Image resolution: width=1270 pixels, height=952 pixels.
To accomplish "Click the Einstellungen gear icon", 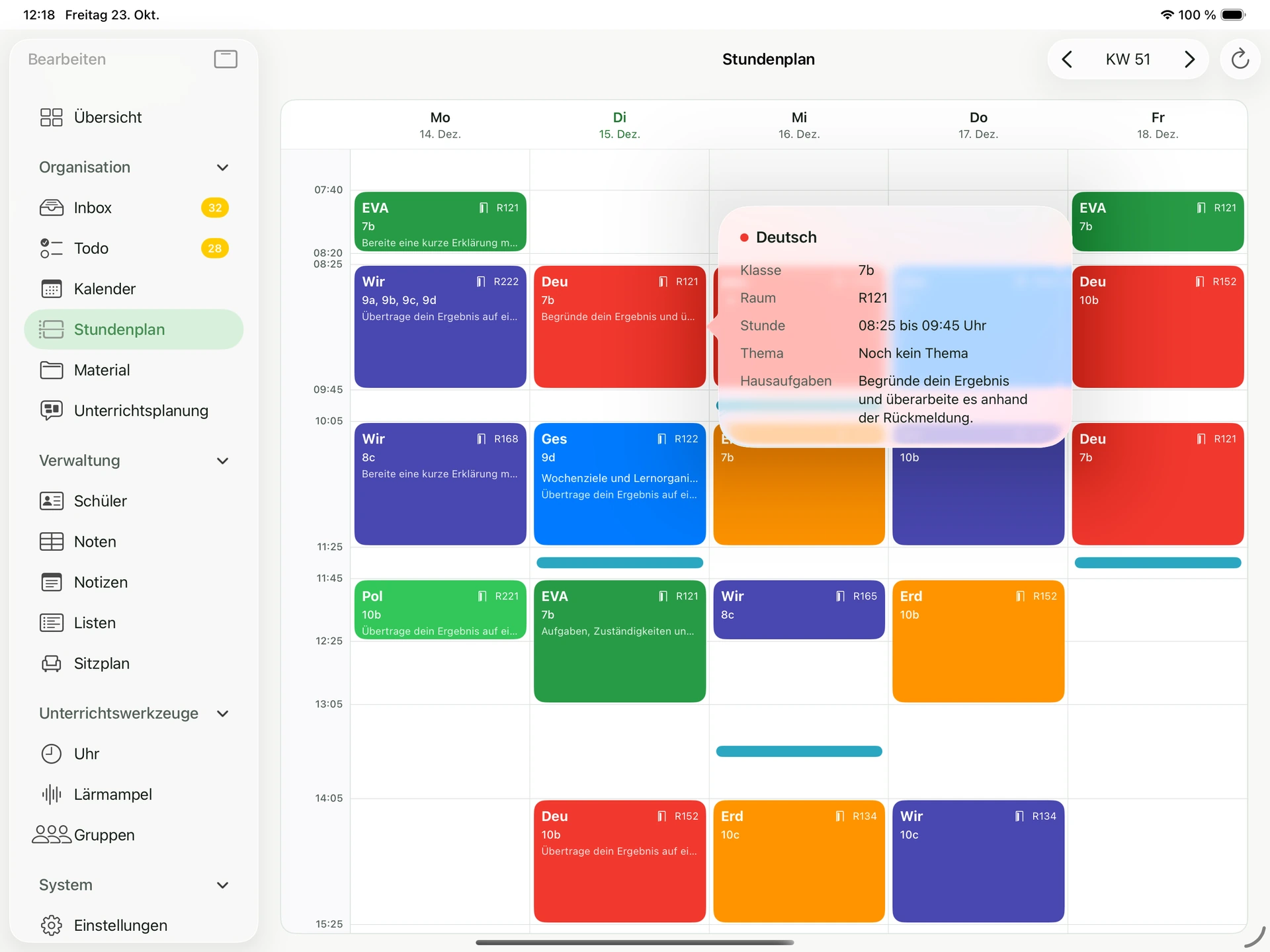I will [x=52, y=925].
